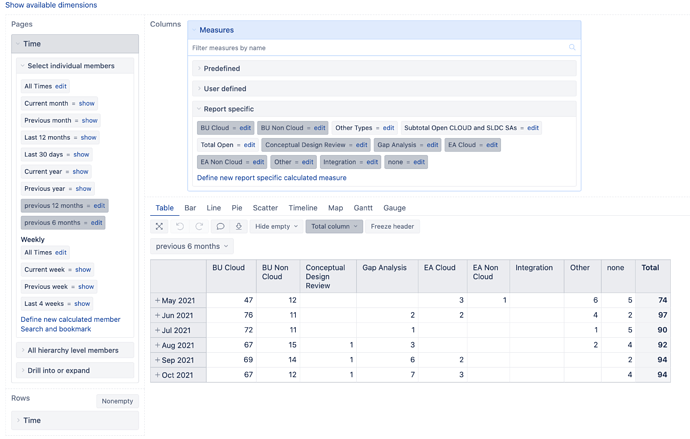The width and height of the screenshot is (690, 439).
Task: Switch to the Line chart tab
Action: pyautogui.click(x=214, y=208)
